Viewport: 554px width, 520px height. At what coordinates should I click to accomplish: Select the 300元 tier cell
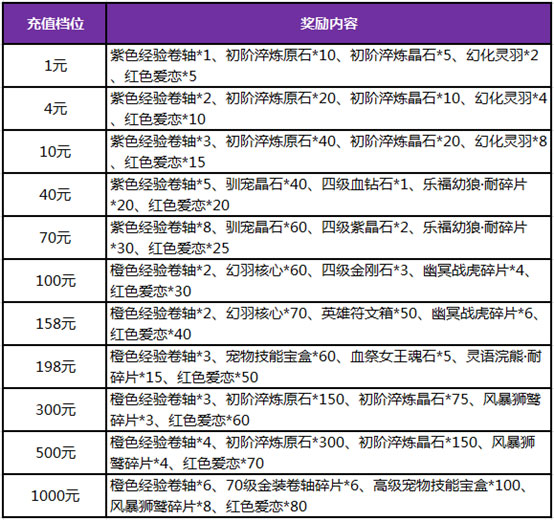click(55, 410)
